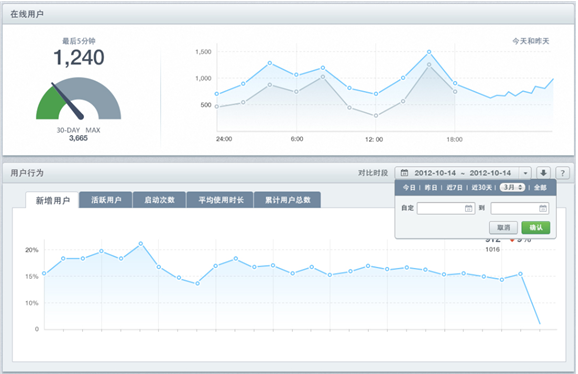The image size is (578, 374).
Task: Click the 1,240 online users value
Action: (x=79, y=57)
